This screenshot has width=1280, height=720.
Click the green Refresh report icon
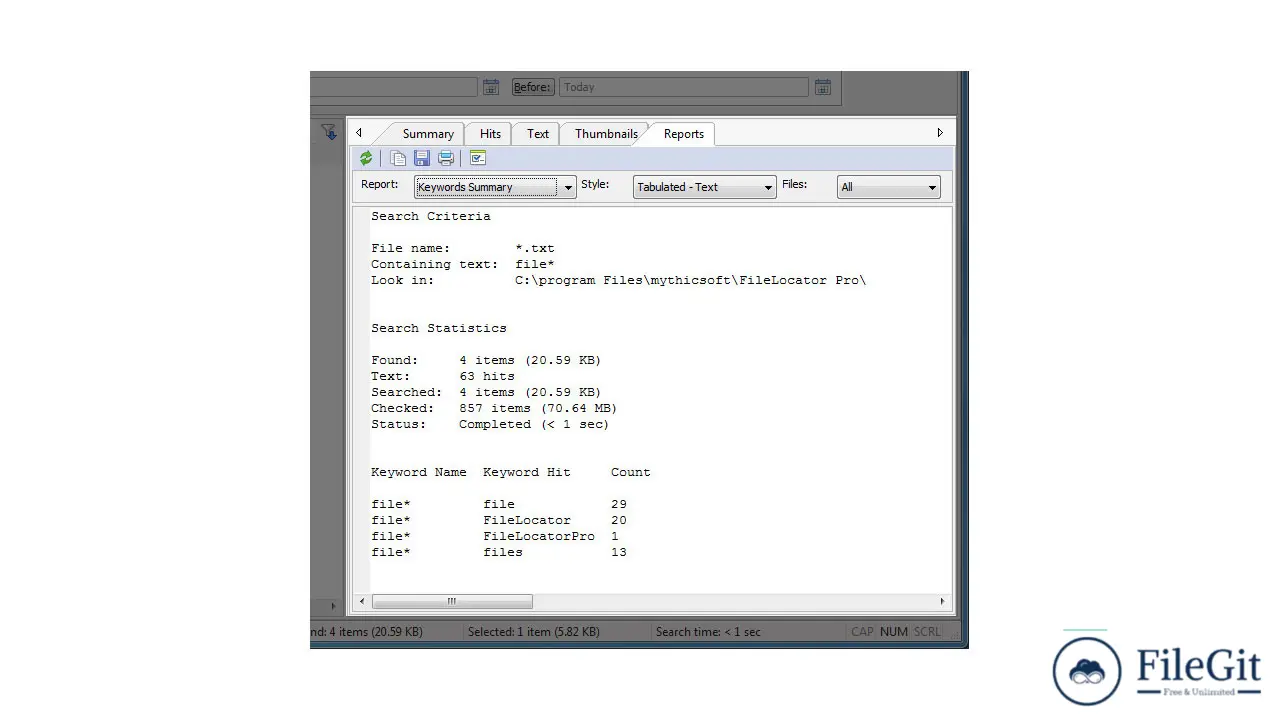[366, 158]
